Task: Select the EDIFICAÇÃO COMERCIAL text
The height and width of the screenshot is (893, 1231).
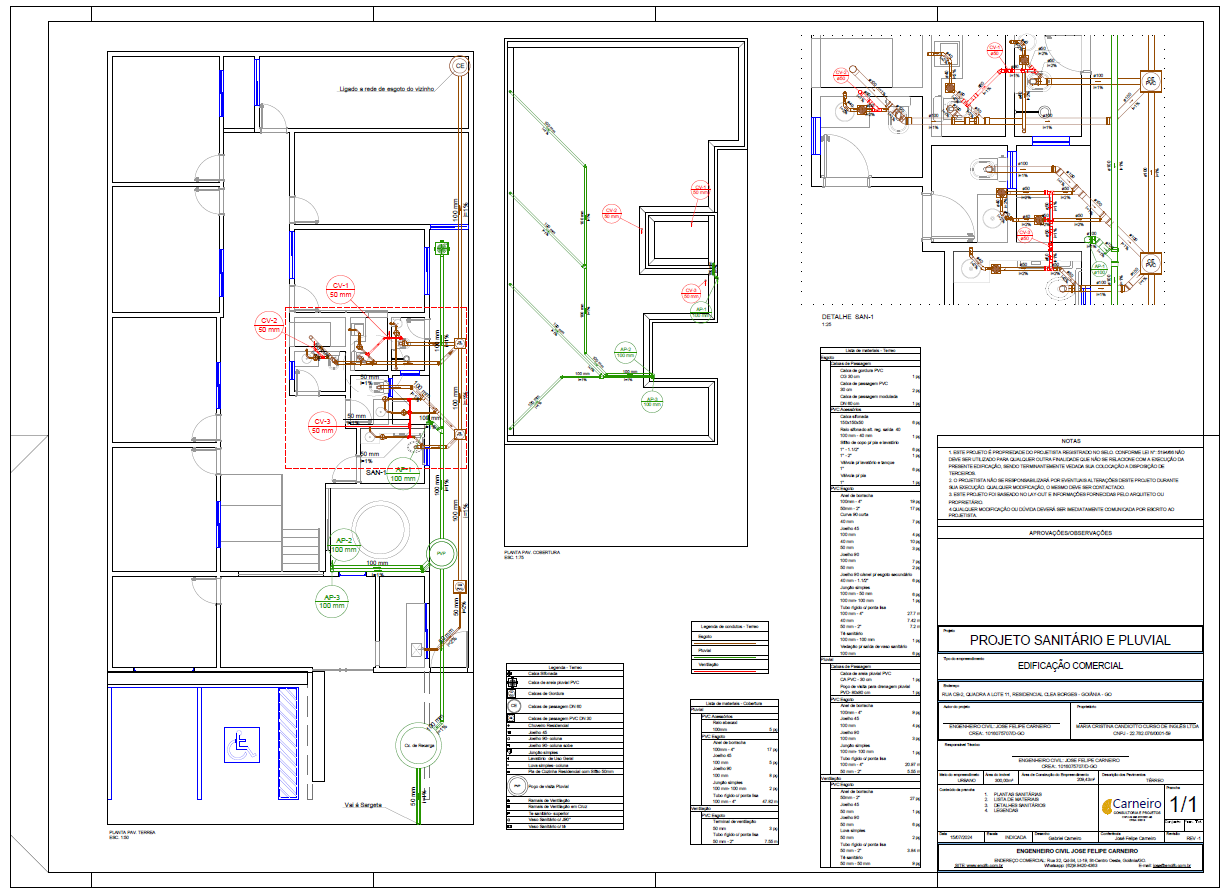Action: [x=1070, y=666]
